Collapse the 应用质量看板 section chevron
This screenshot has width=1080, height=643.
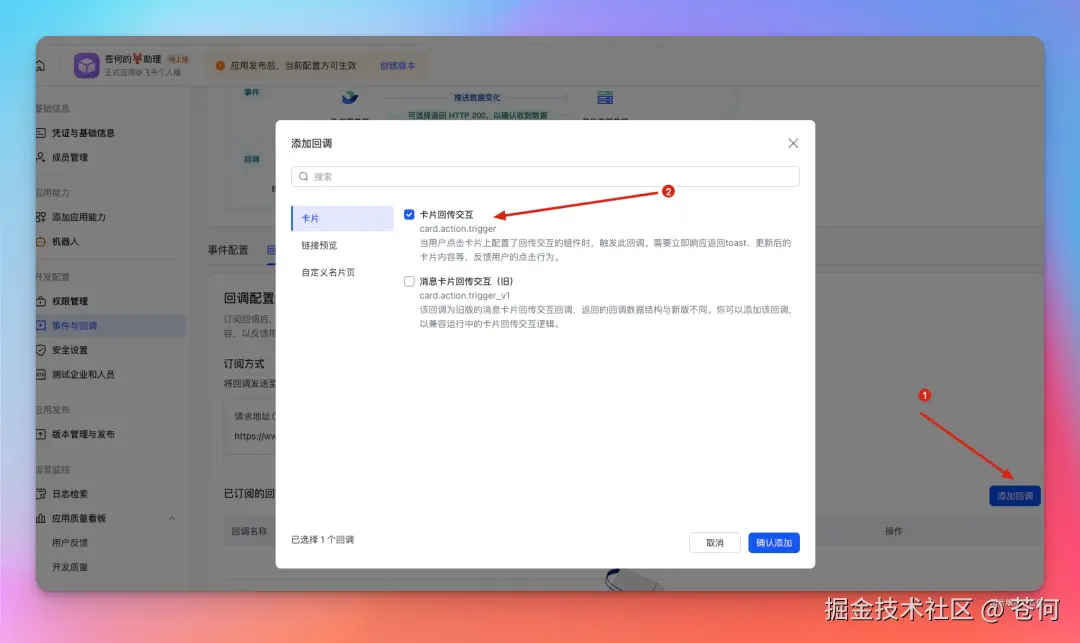(x=172, y=520)
